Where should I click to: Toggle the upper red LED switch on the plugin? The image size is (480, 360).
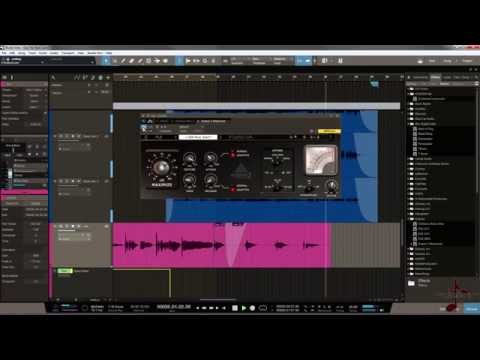pos(233,155)
